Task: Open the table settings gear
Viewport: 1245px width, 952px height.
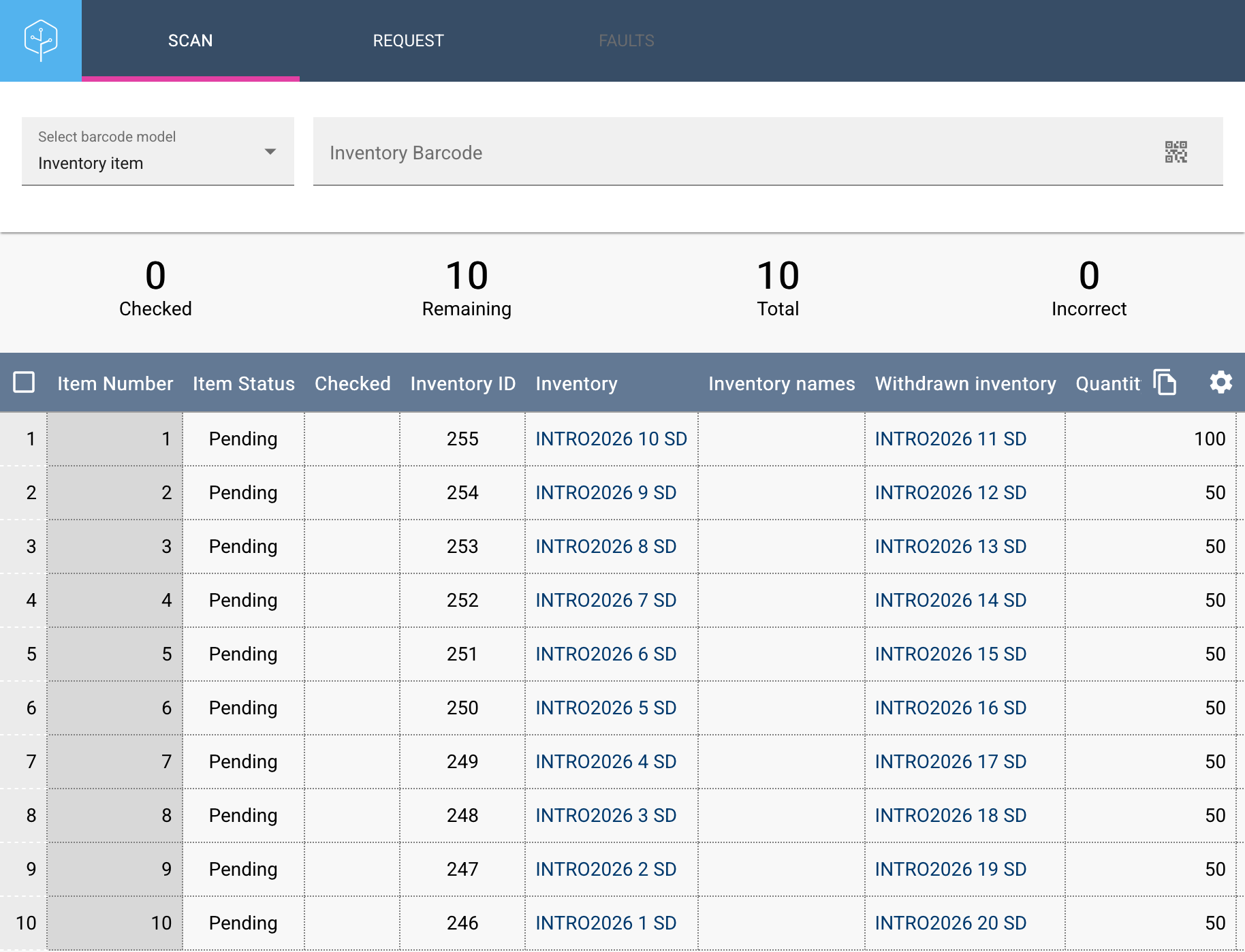Action: click(1220, 382)
